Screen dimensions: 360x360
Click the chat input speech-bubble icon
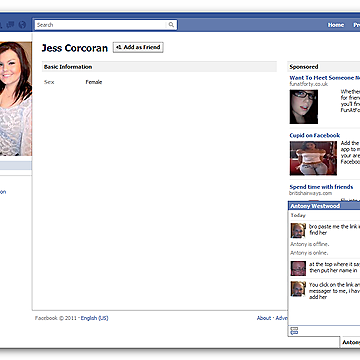click(x=294, y=331)
